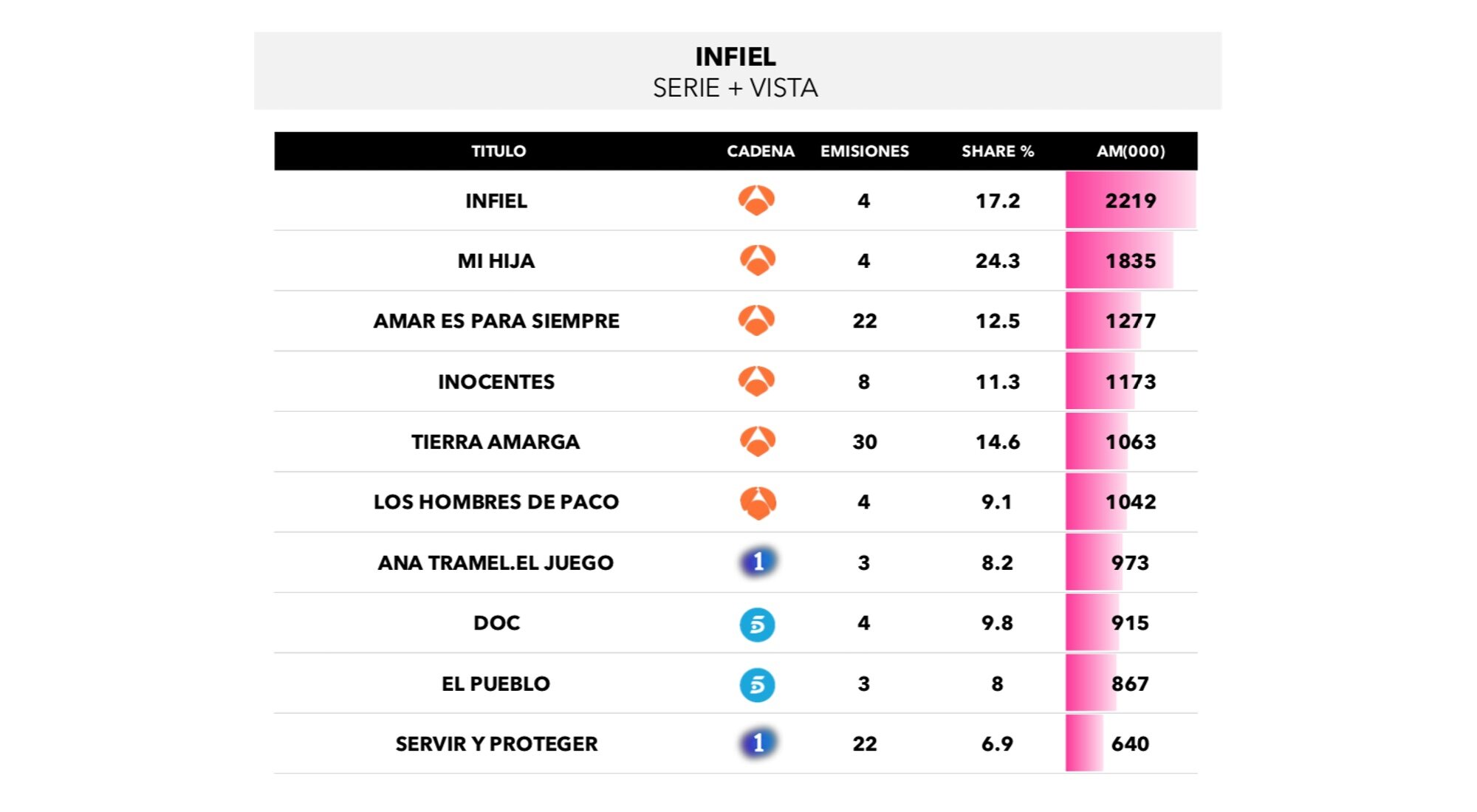Click the pink audience bar showing 640
The image size is (1477, 812).
(1084, 743)
